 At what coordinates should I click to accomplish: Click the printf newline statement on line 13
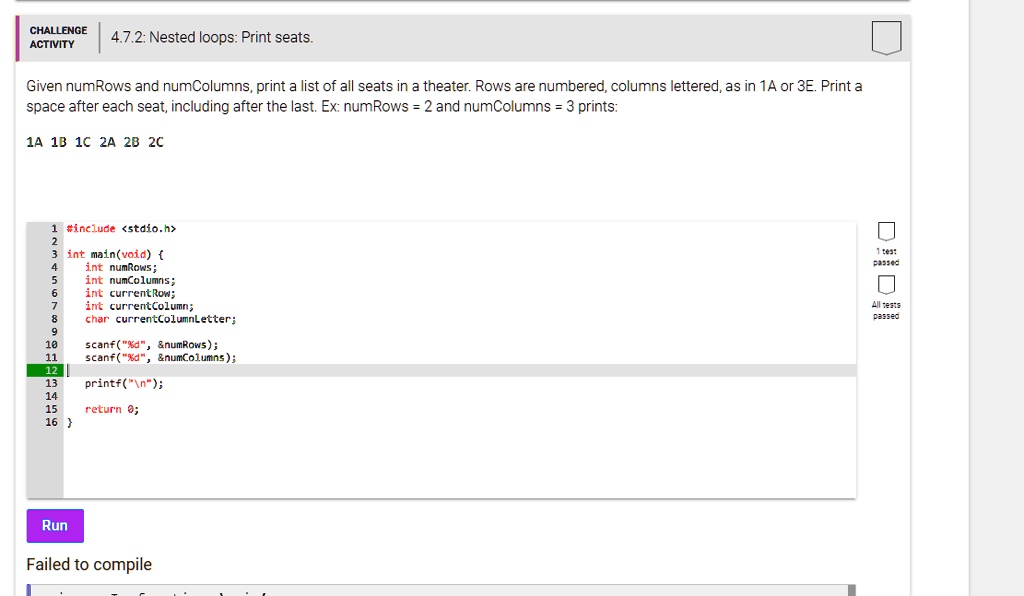pyautogui.click(x=124, y=383)
